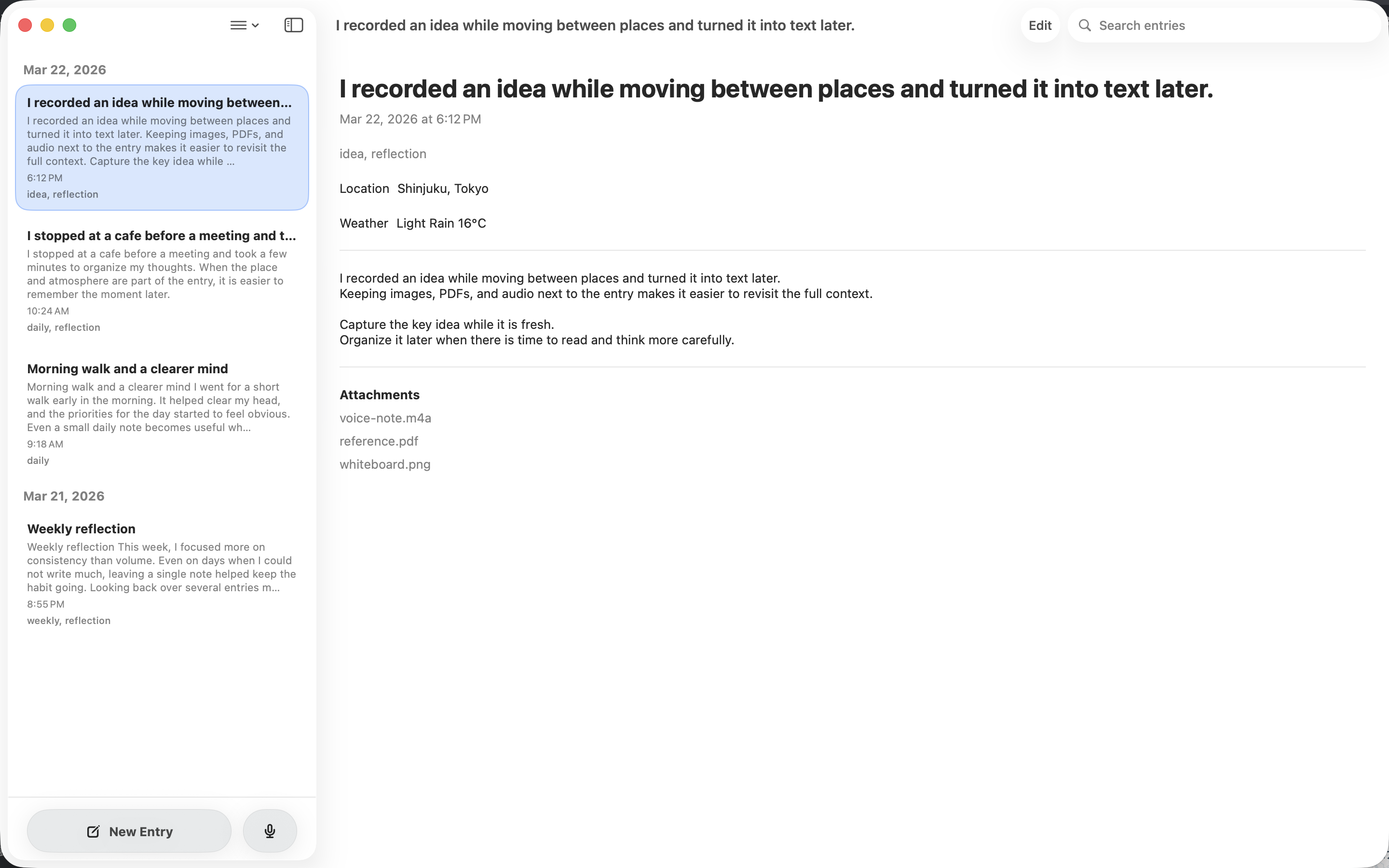The image size is (1389, 868).
Task: Select the recorded idea entry in sidebar
Action: [x=162, y=148]
